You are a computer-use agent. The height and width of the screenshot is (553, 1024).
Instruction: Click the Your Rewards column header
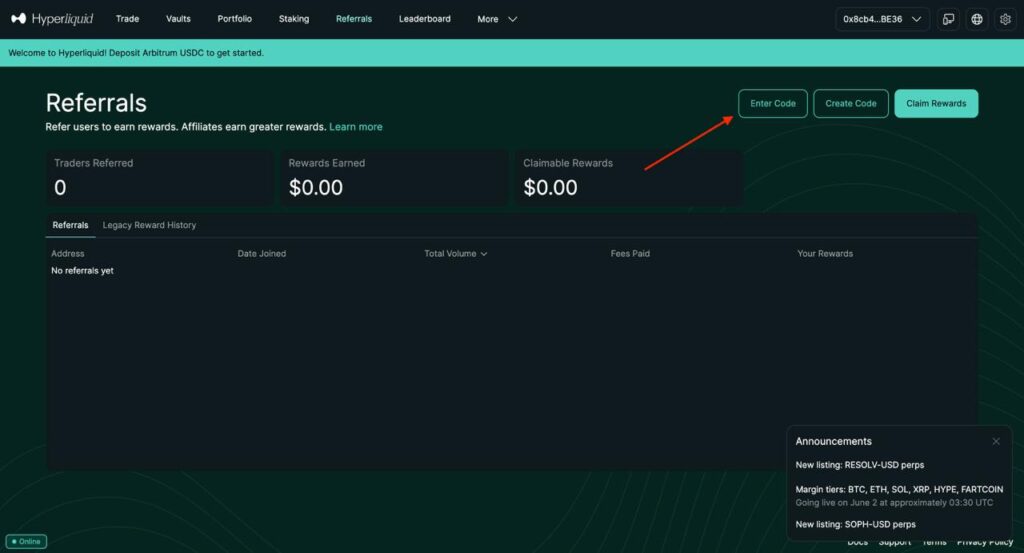coord(825,253)
